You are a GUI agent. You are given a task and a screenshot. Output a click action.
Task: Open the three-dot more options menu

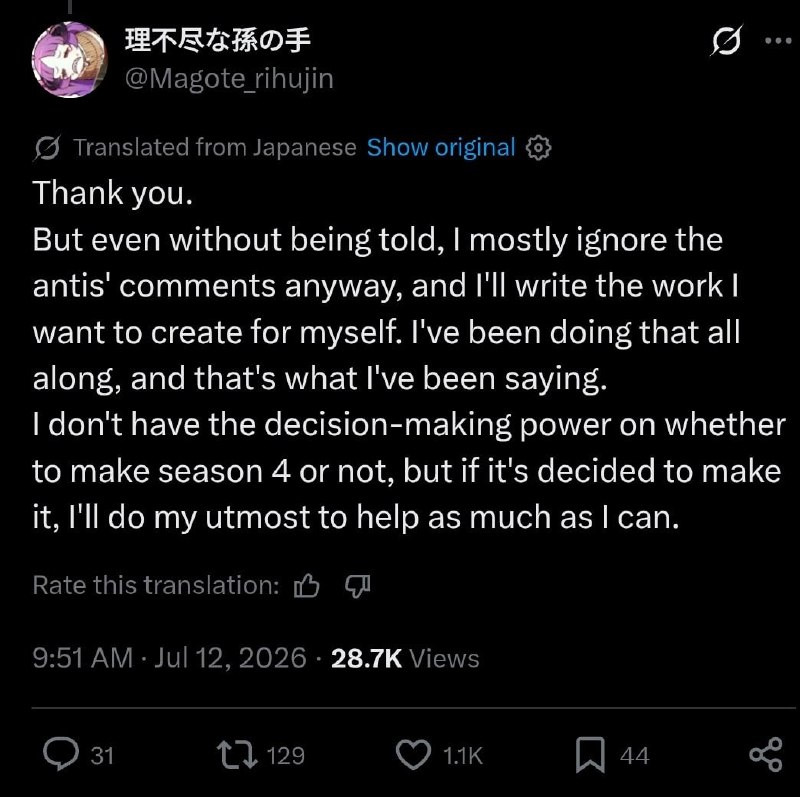(x=779, y=40)
